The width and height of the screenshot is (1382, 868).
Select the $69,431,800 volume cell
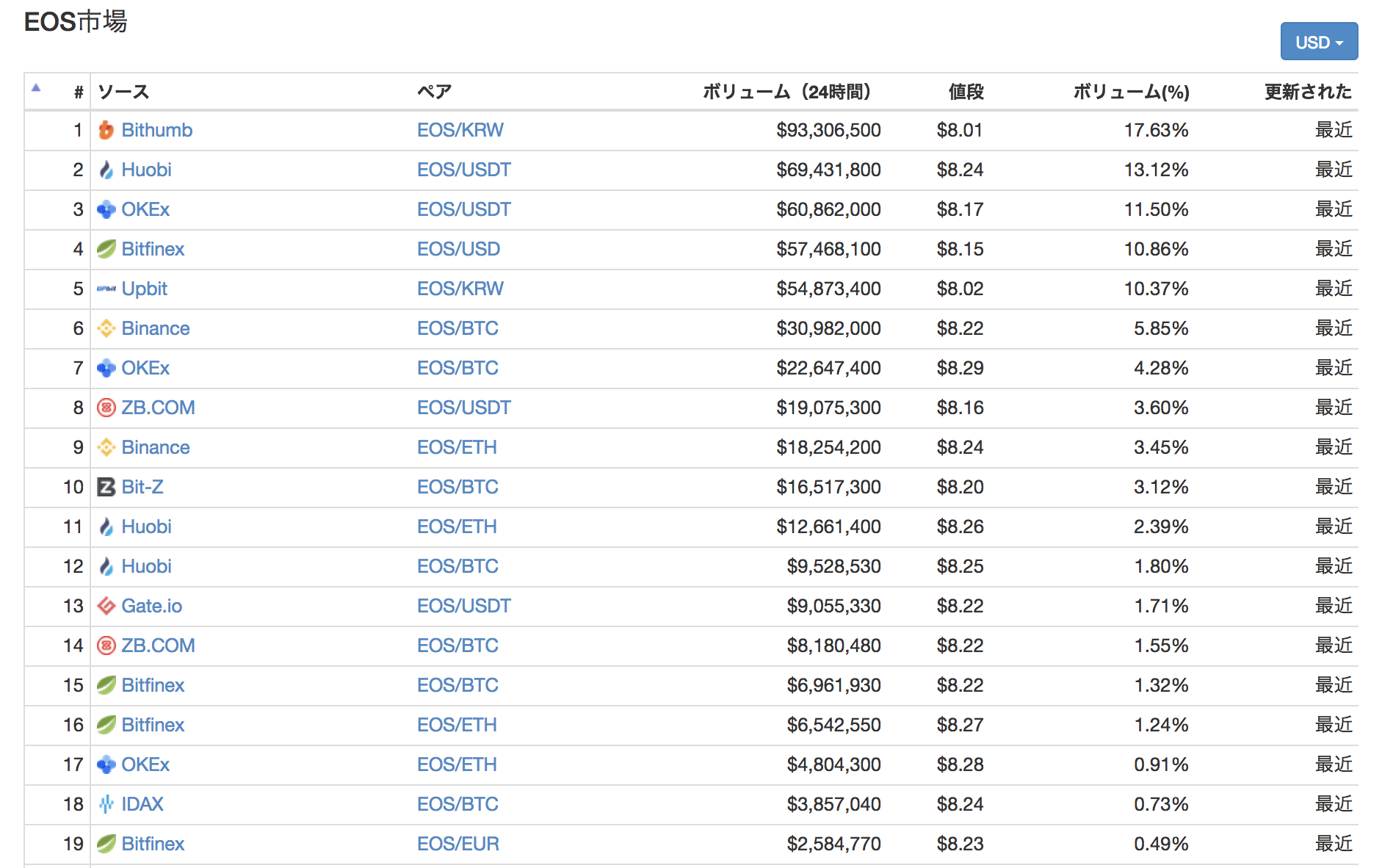828,170
